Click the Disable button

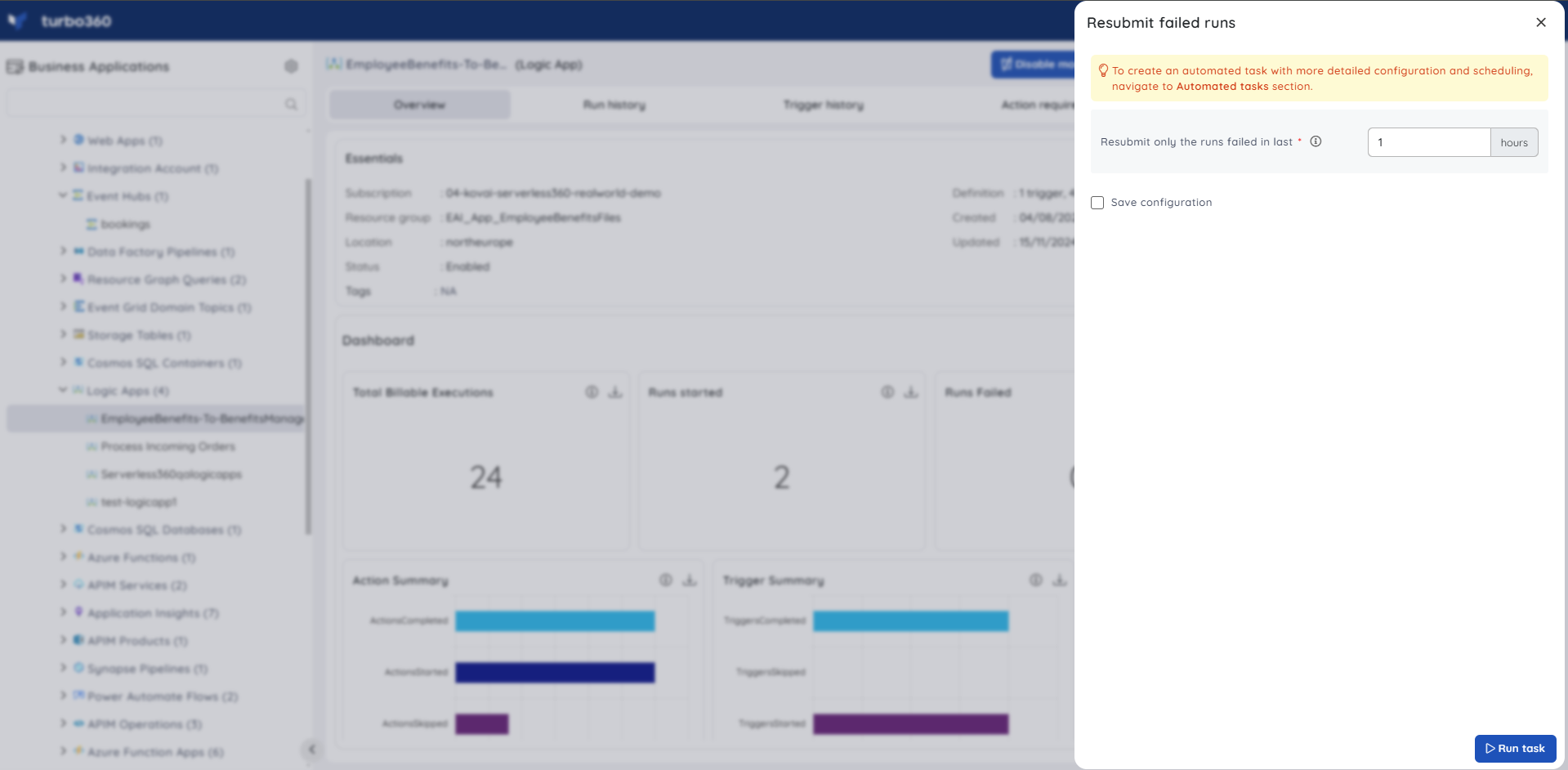[1034, 65]
